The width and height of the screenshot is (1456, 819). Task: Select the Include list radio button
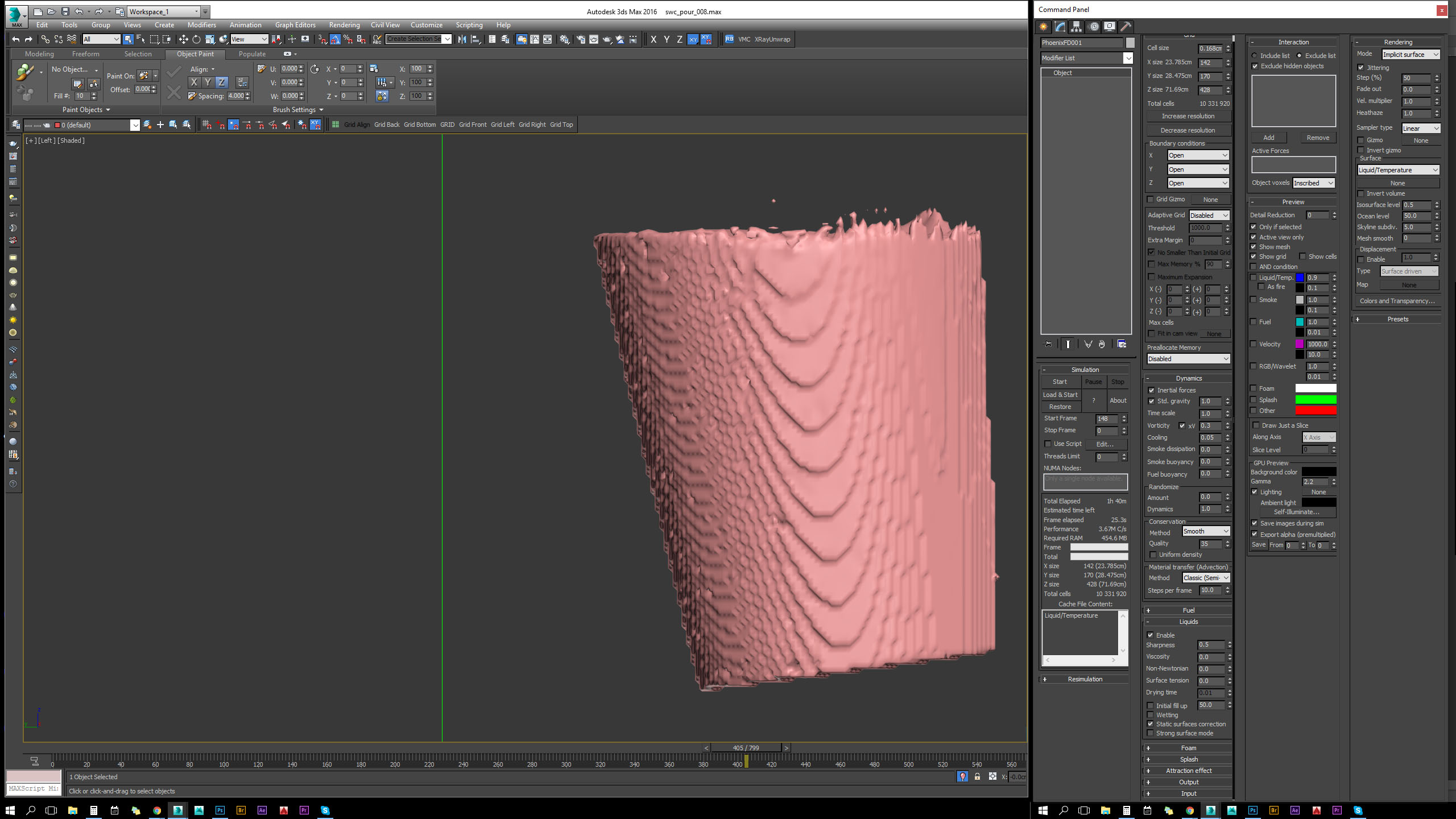point(1255,56)
